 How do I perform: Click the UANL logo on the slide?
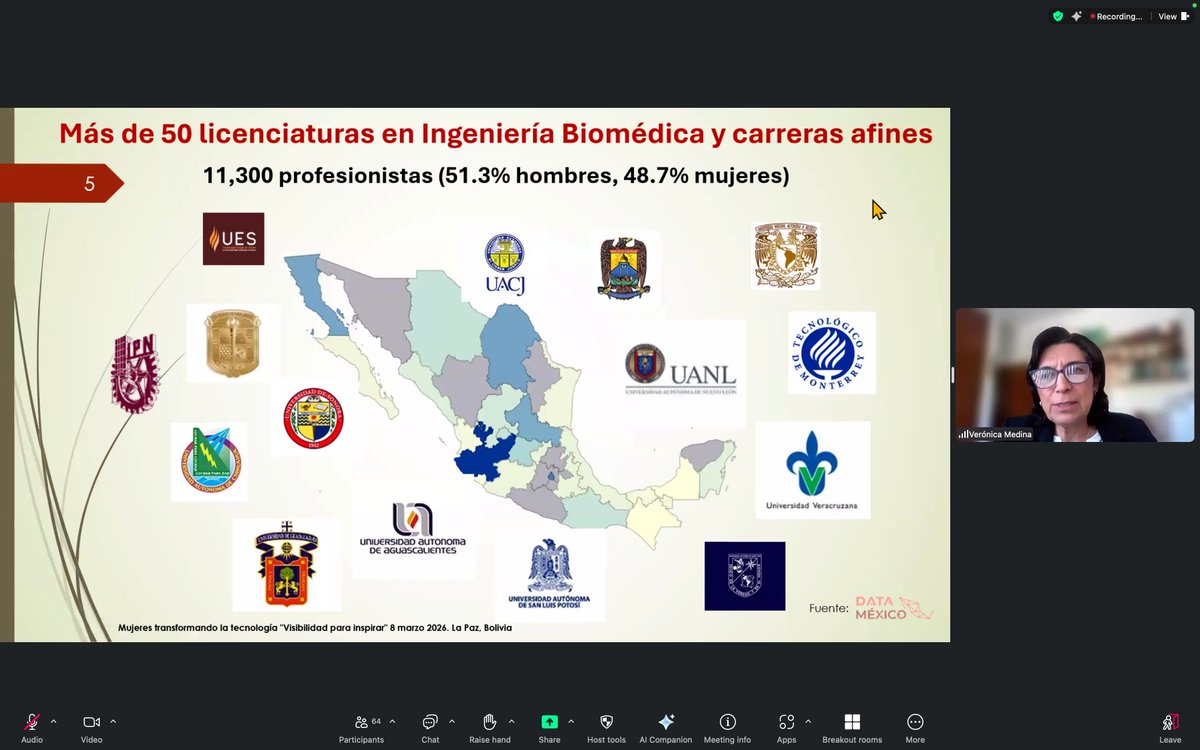(681, 370)
